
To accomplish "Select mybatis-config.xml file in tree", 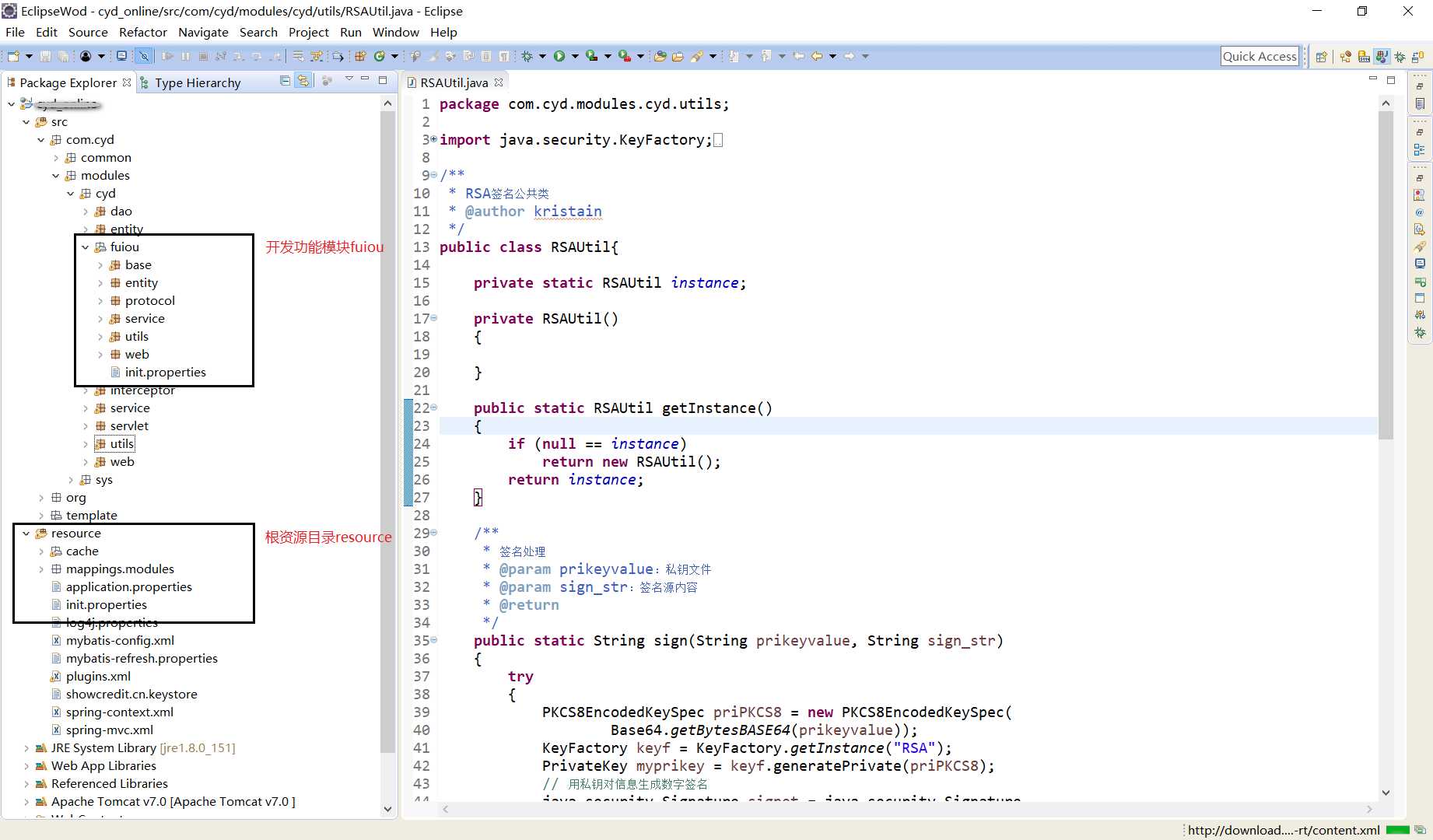I will coord(120,640).
